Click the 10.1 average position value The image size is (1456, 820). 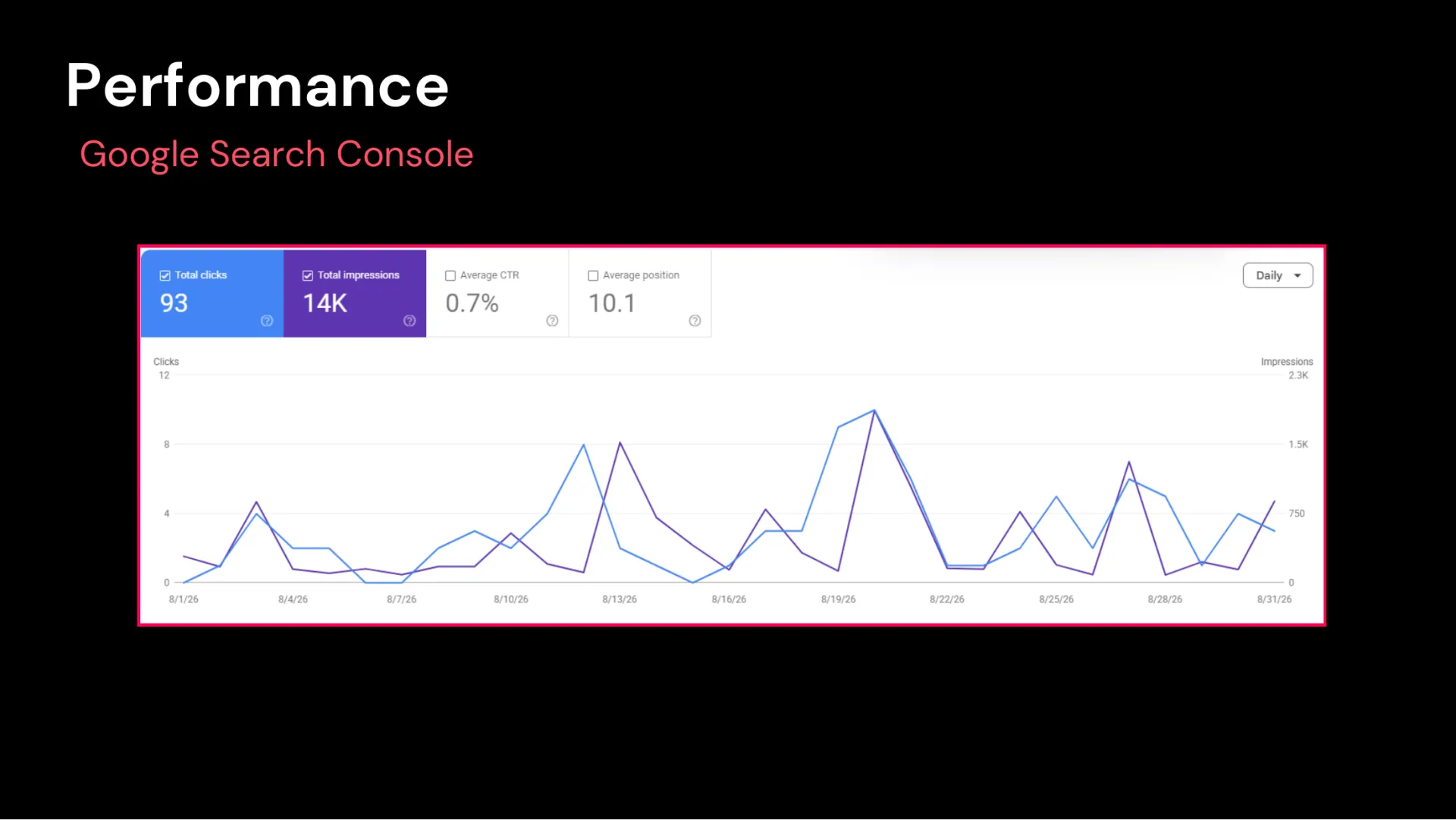pyautogui.click(x=612, y=303)
